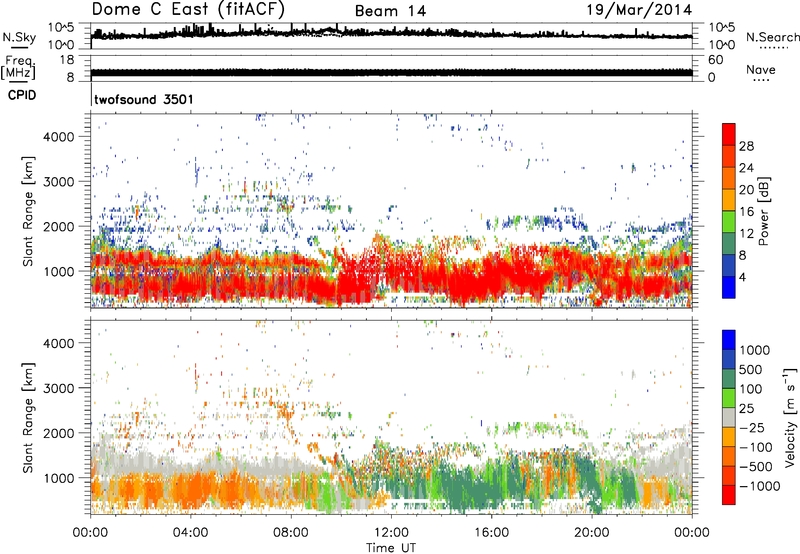
Task: Click the '4000' tick on power panel axis
Action: pos(59,137)
